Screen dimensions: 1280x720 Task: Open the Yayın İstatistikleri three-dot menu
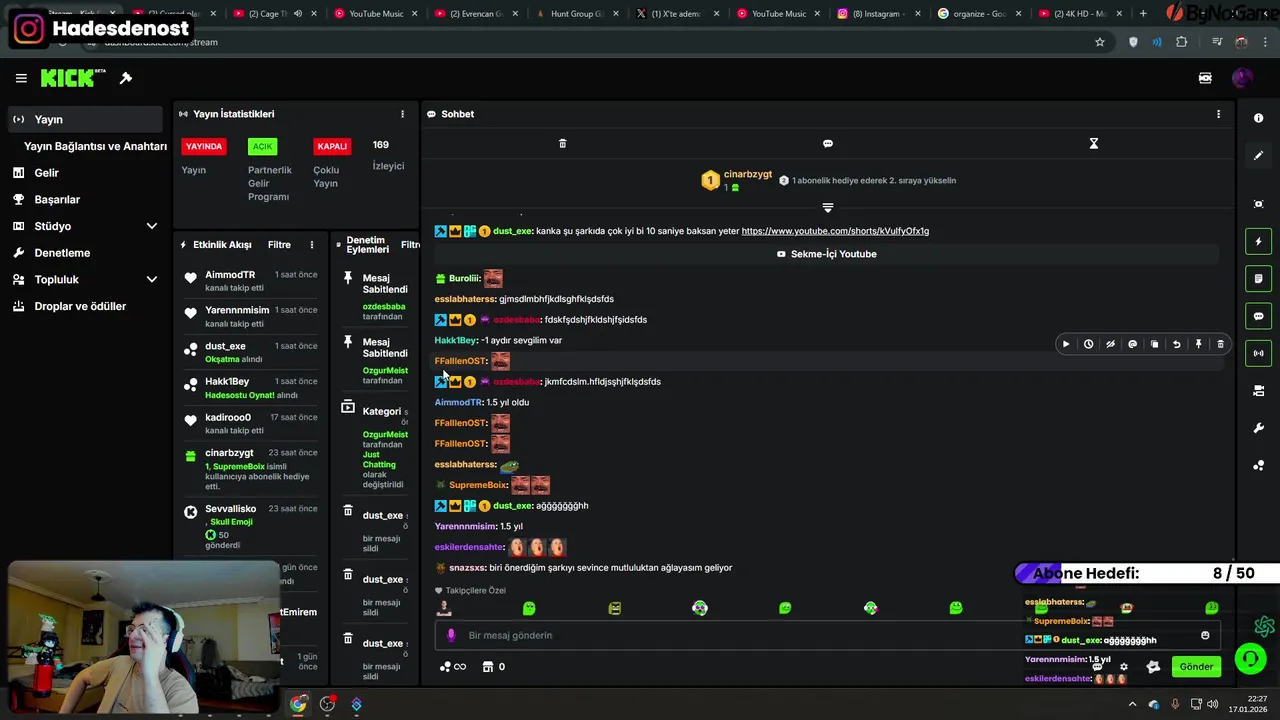403,114
